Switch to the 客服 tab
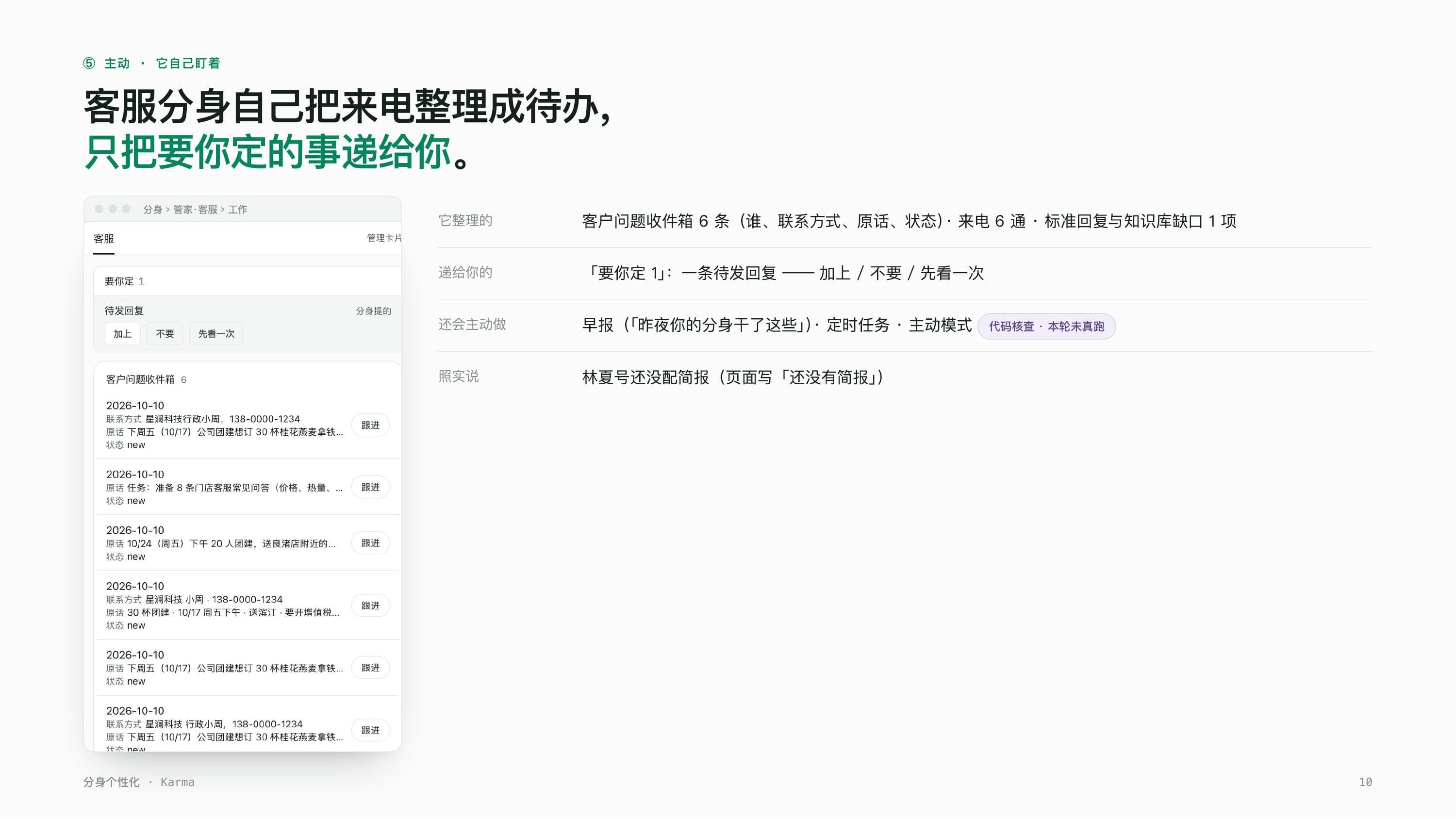Image resolution: width=1456 pixels, height=819 pixels. click(x=103, y=239)
